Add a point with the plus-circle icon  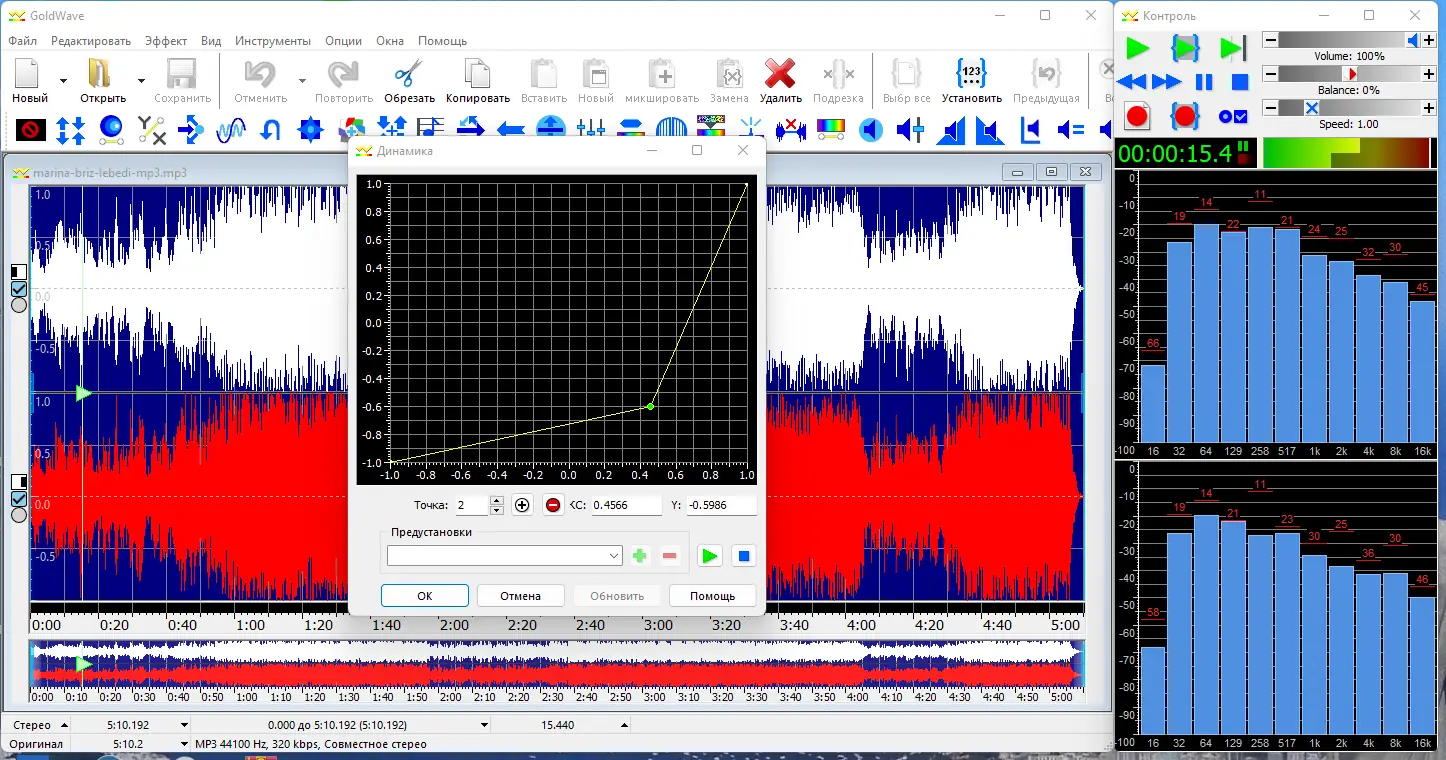(x=522, y=505)
